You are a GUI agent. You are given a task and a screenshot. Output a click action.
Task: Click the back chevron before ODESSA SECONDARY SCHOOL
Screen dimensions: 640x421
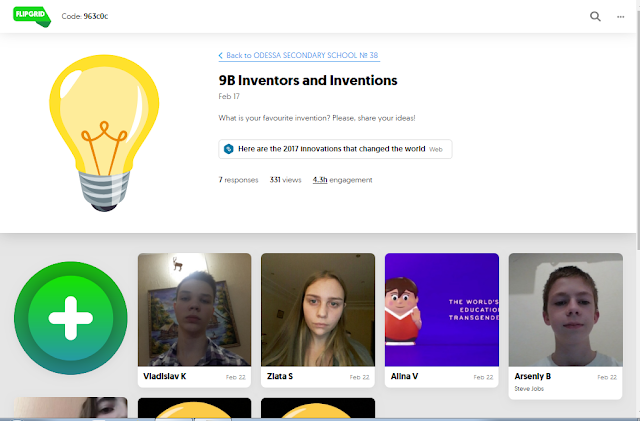point(221,56)
